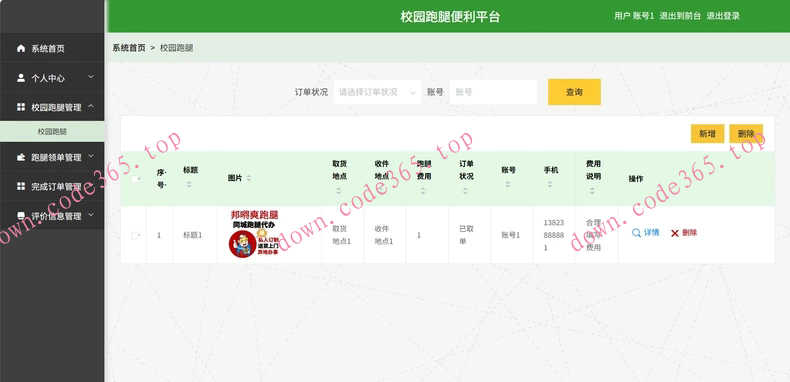
Task: Click the icon beside 跑腿领单管理
Action: 21,157
